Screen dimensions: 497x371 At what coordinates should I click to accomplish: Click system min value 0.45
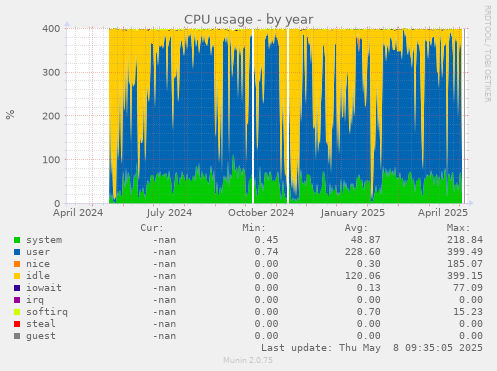266,240
